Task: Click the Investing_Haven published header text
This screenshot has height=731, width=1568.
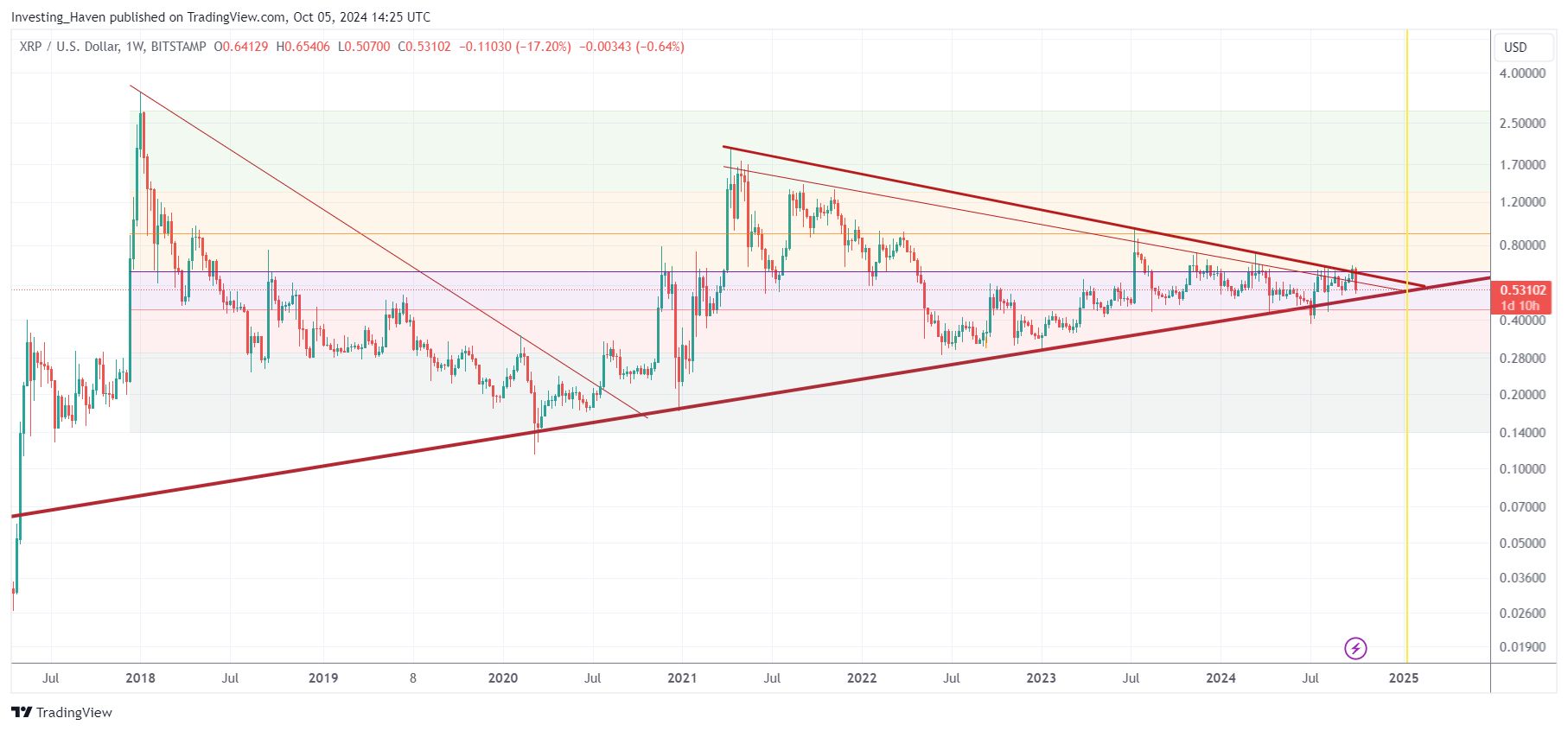Action: tap(220, 17)
